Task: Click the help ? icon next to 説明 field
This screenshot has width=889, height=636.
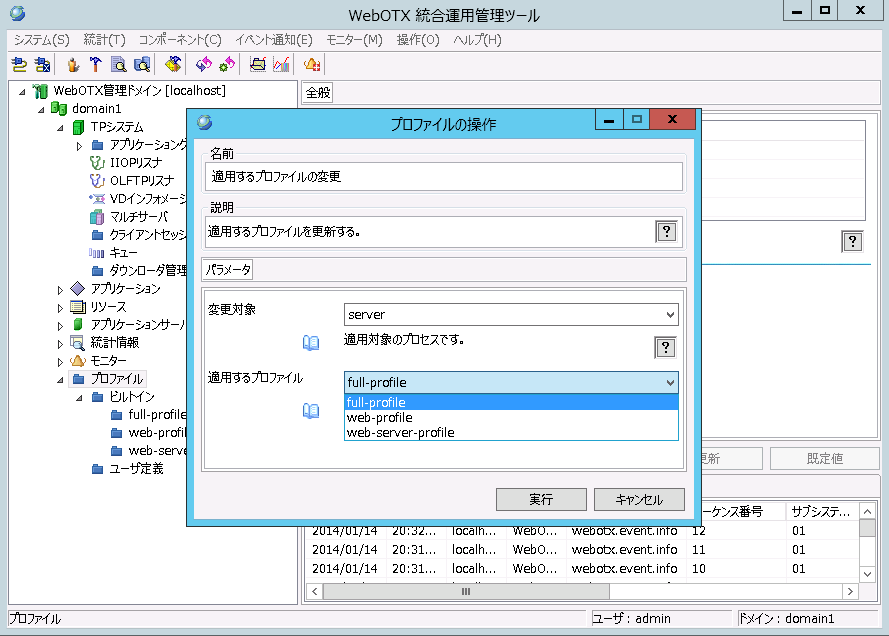Action: [666, 231]
